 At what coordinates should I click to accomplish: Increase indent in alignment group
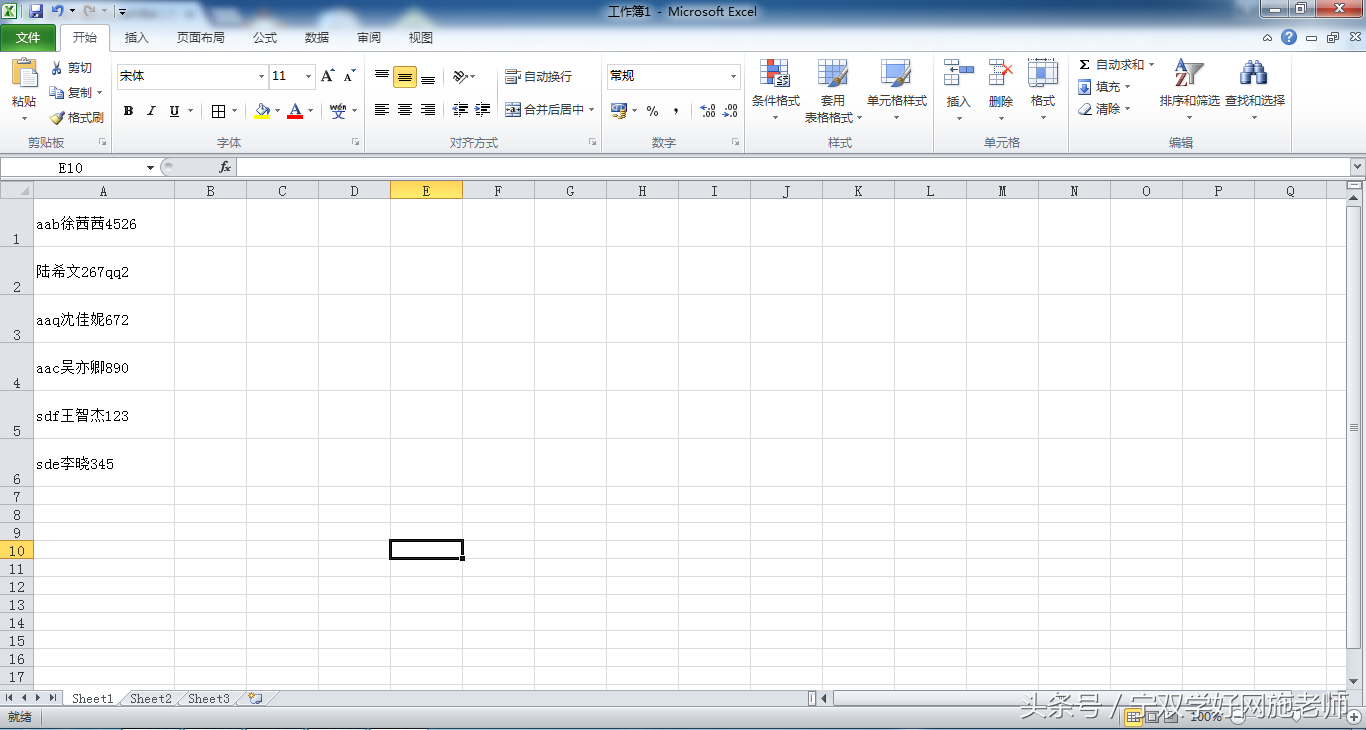coord(483,110)
